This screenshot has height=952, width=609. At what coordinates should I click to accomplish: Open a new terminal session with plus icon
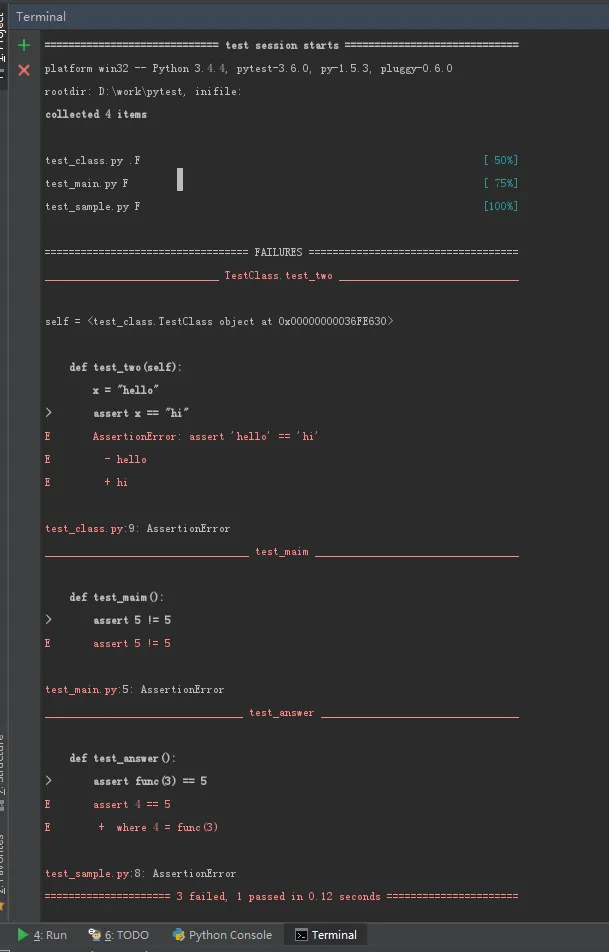coord(24,46)
